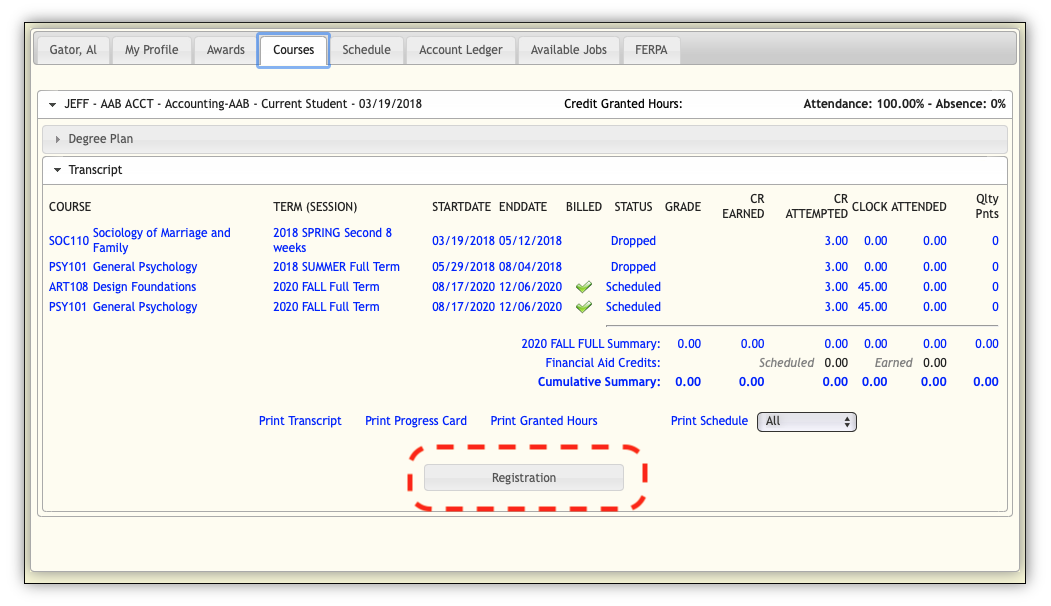Click the Print Granted Hours link
The image size is (1051, 606).
tap(544, 421)
